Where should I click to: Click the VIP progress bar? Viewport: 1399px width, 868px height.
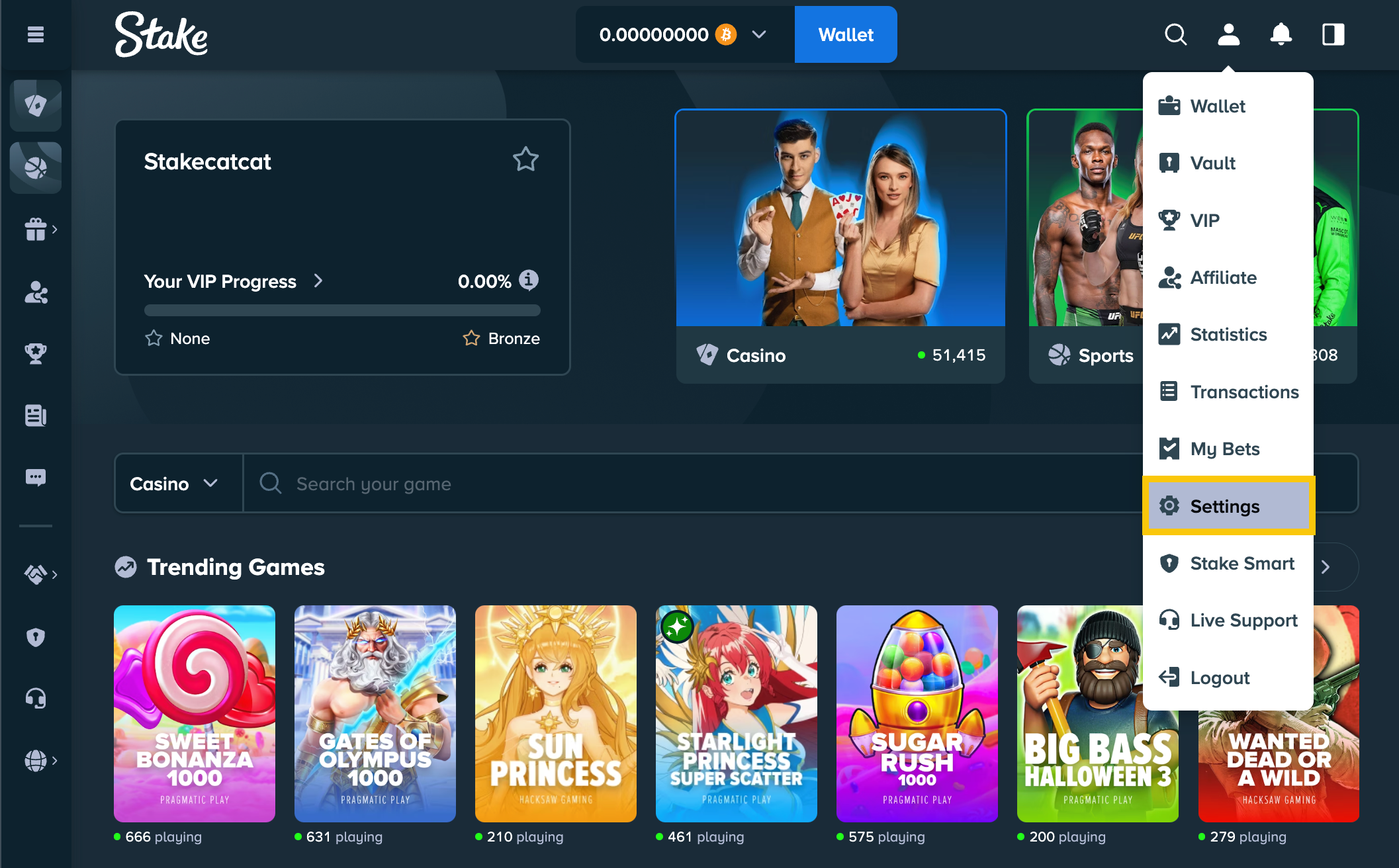342,310
